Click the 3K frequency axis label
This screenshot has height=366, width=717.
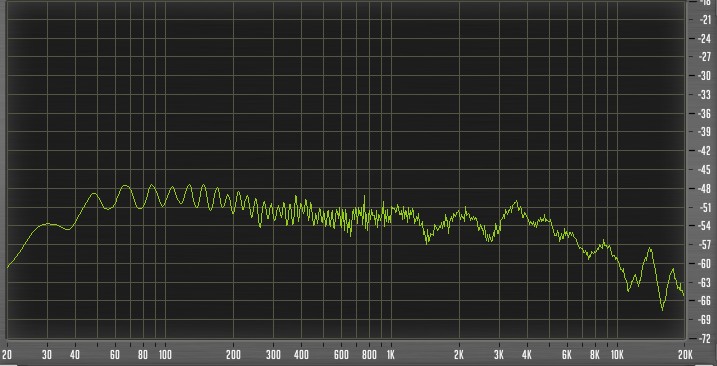(x=499, y=355)
